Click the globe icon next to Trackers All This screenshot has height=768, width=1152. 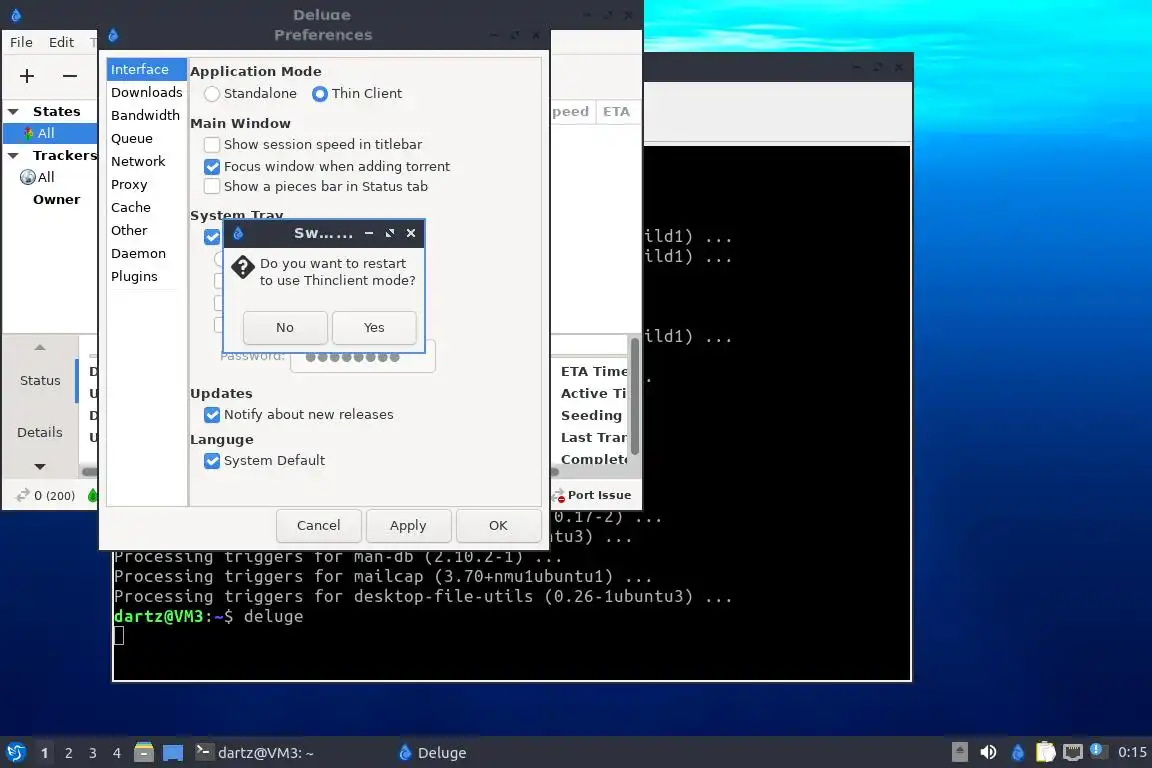tap(28, 177)
